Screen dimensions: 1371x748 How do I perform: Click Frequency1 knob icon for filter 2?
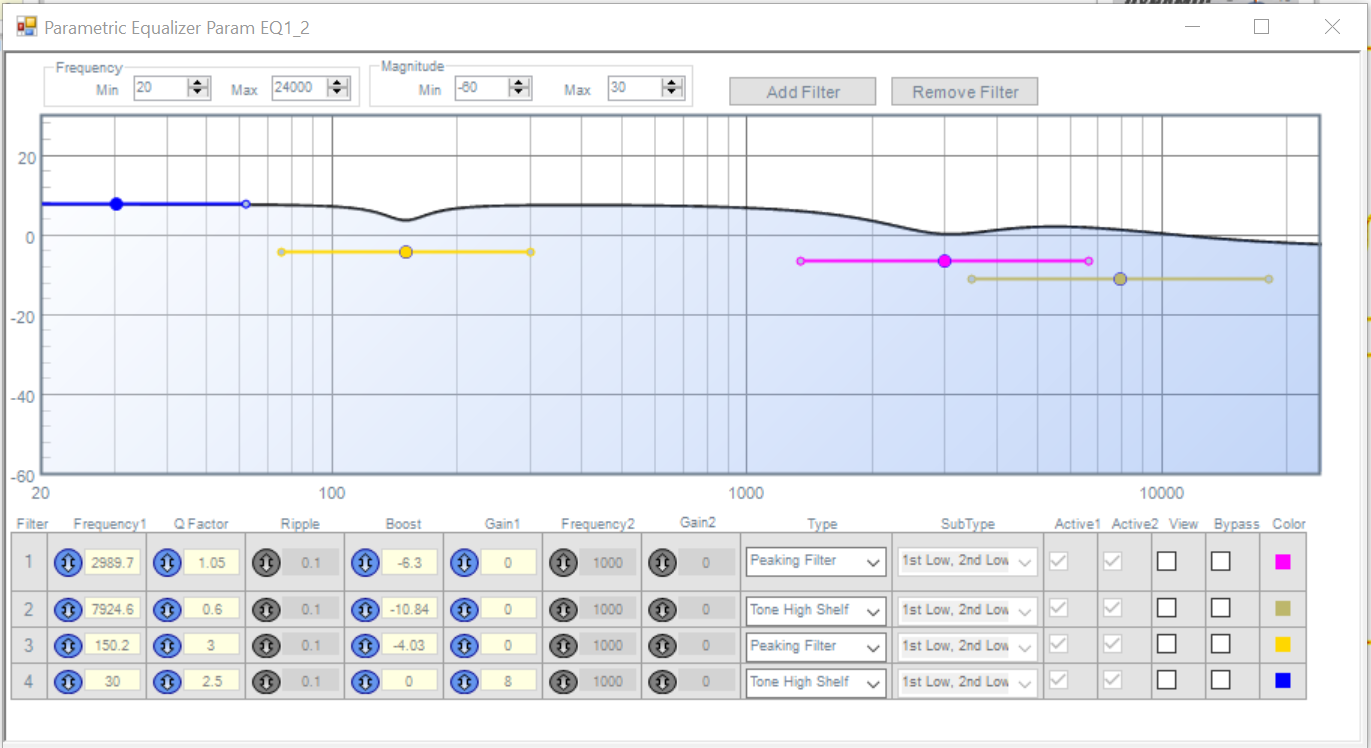(x=68, y=609)
